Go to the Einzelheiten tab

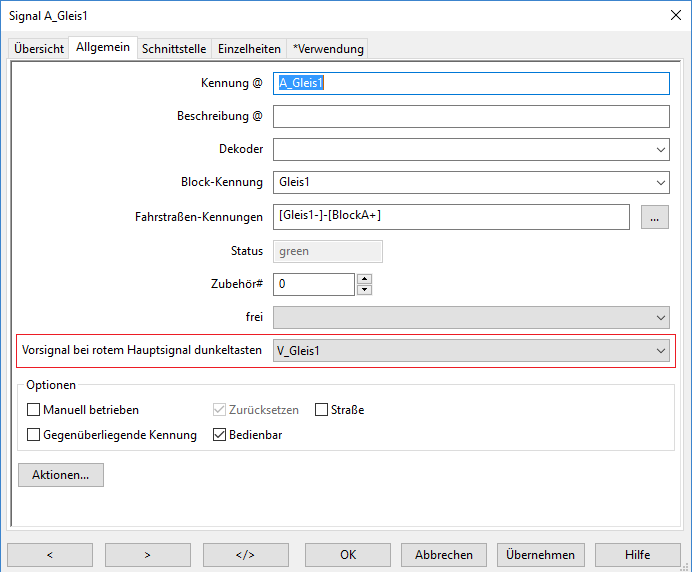pos(249,48)
